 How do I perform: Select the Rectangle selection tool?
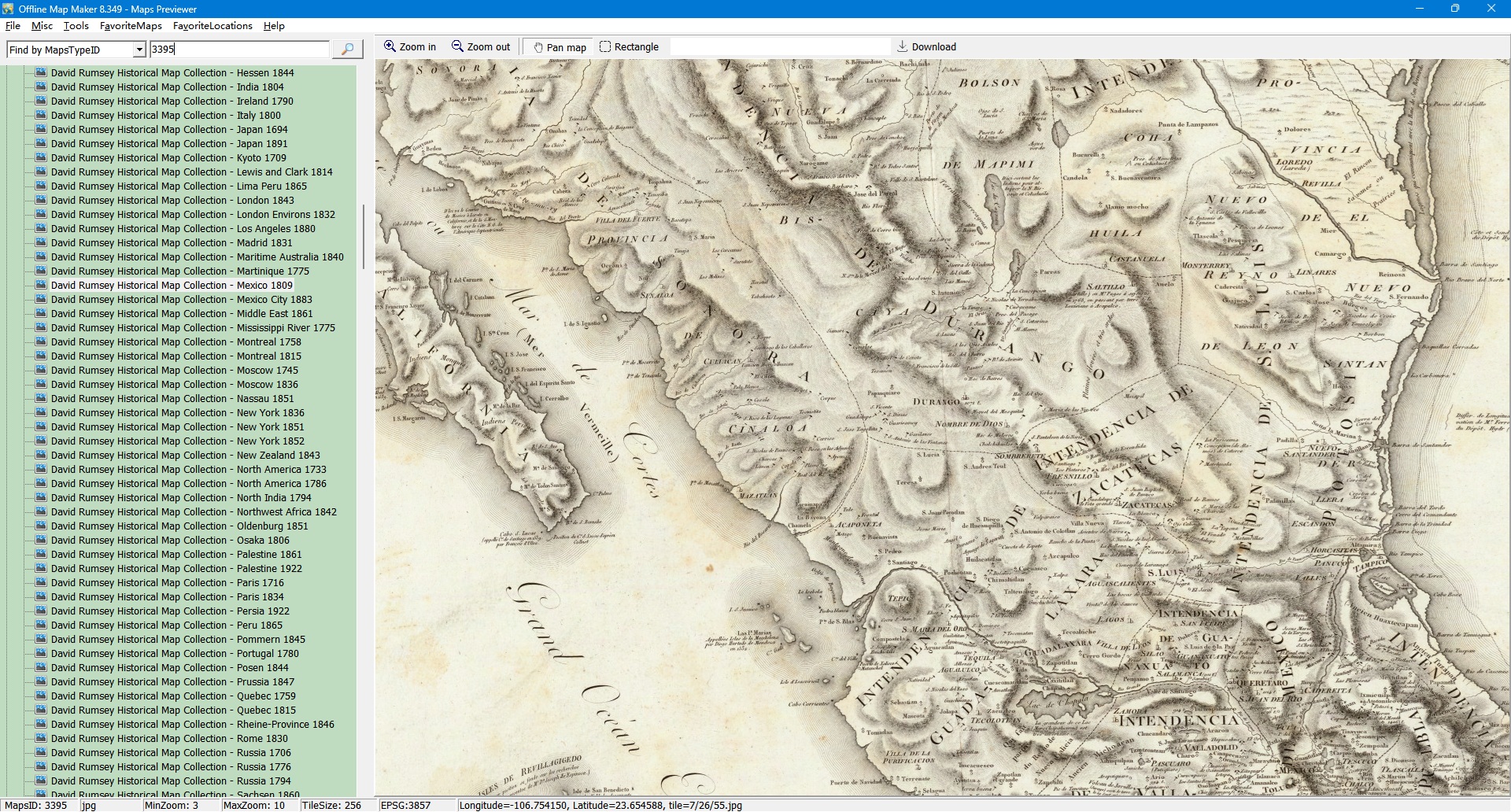(x=629, y=47)
